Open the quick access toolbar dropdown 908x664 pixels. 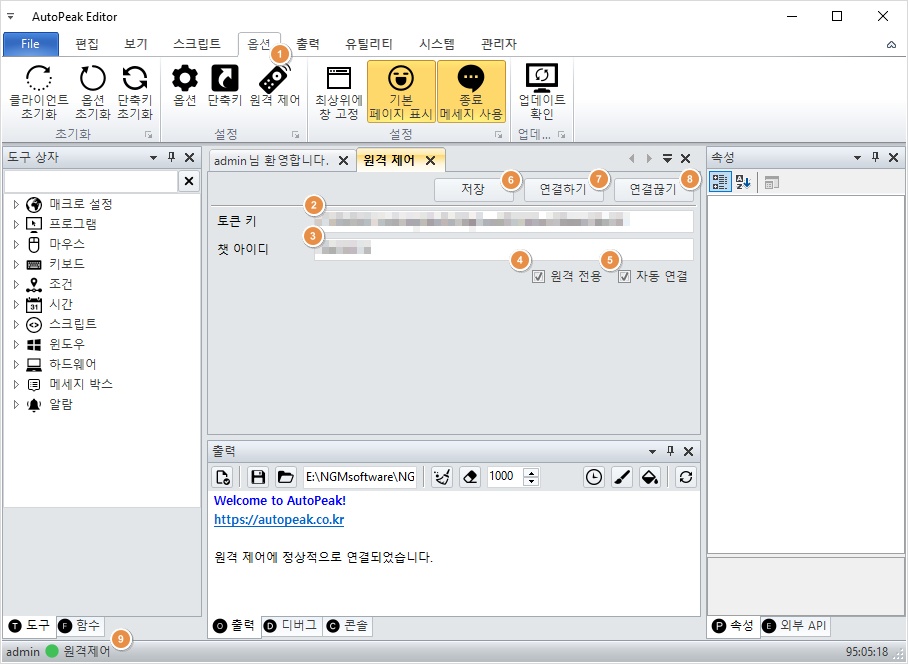coord(10,16)
